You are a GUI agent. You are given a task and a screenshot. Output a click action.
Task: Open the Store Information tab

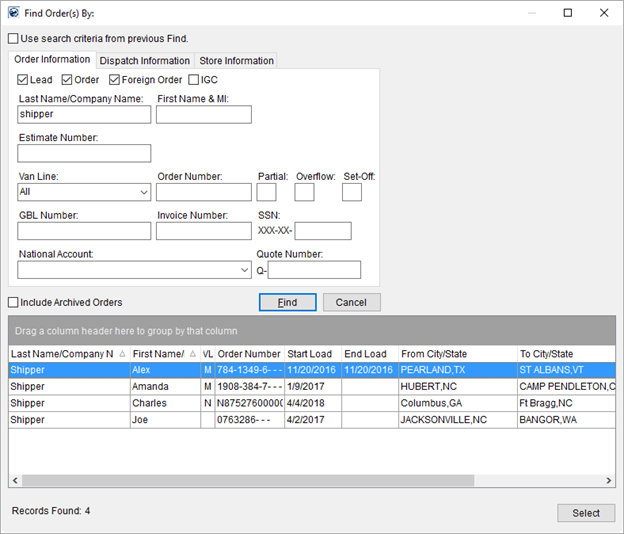[x=236, y=61]
